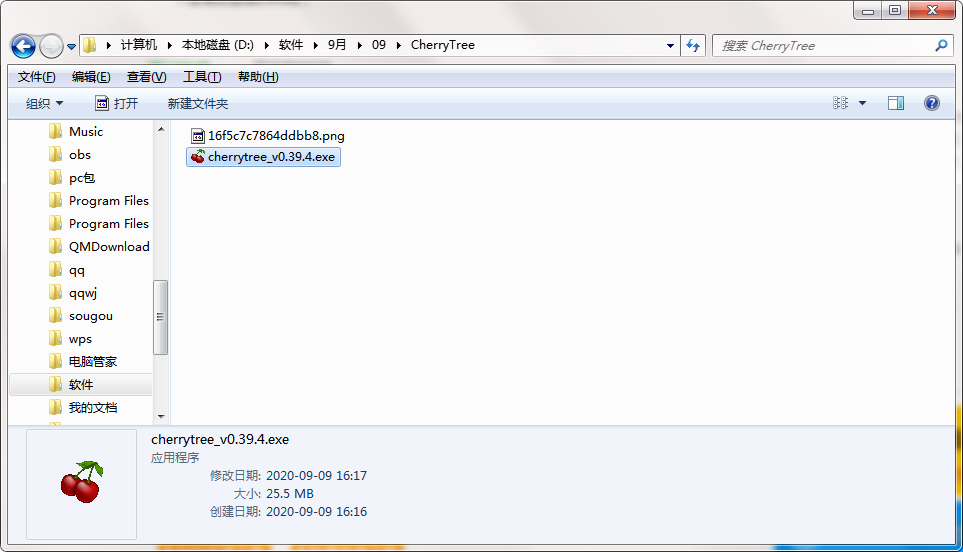This screenshot has height=552, width=963.
Task: Select the wps folder in sidebar
Action: click(80, 339)
